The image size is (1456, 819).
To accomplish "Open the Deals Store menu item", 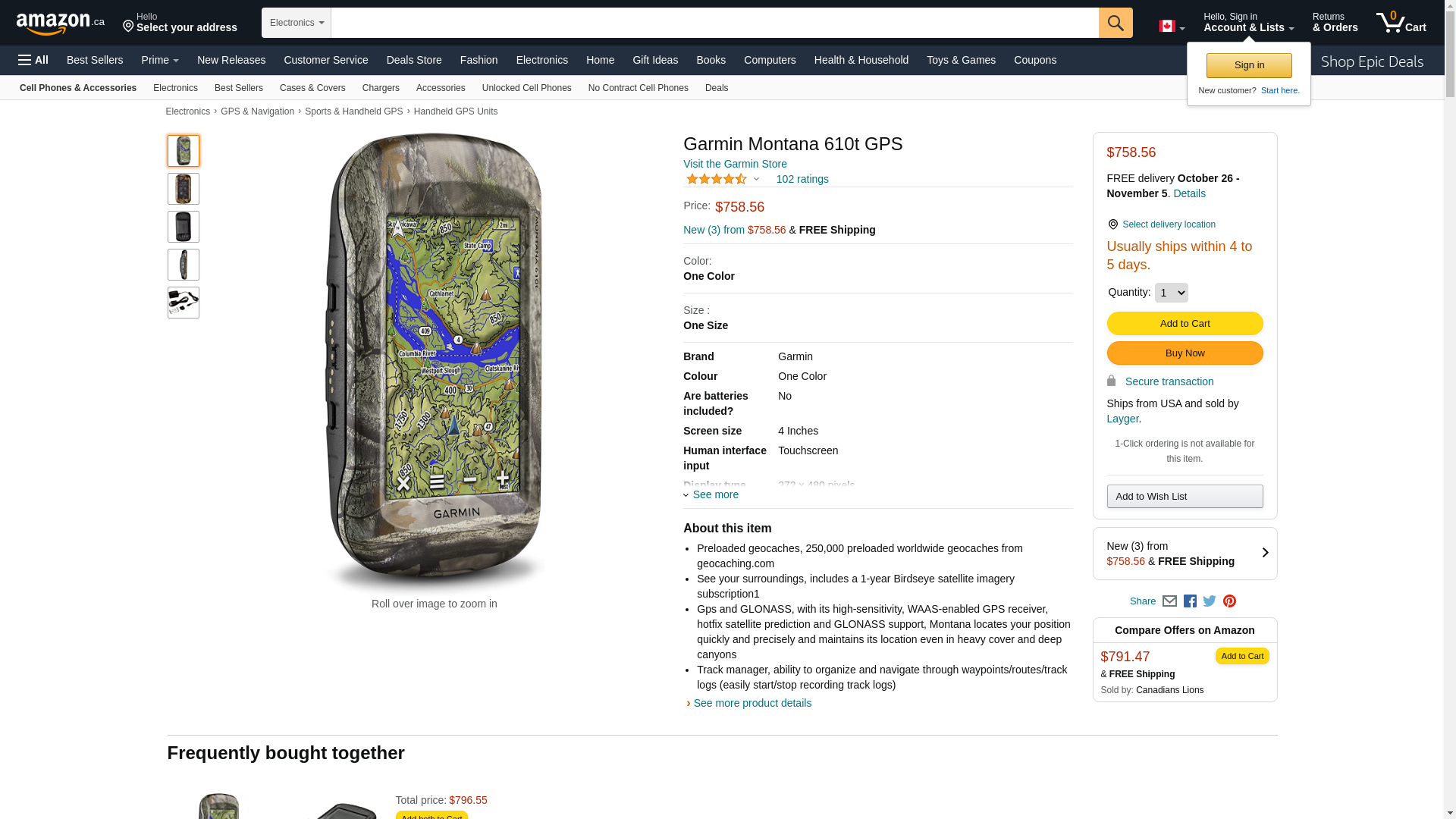I will point(414,60).
